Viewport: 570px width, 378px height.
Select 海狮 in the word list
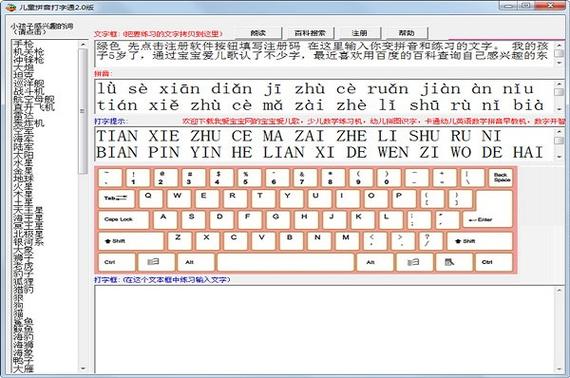[23, 346]
